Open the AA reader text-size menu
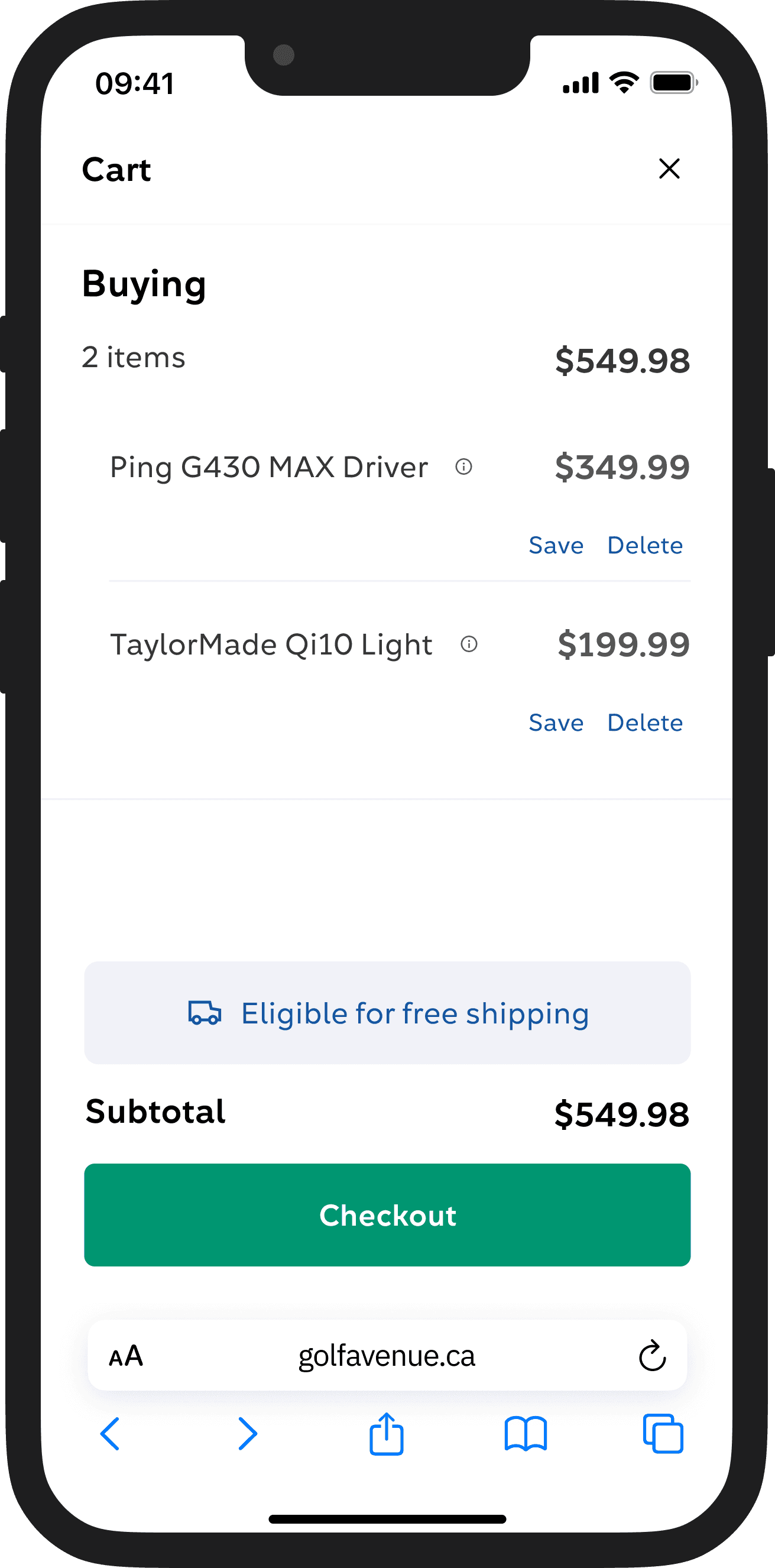 [x=126, y=1356]
